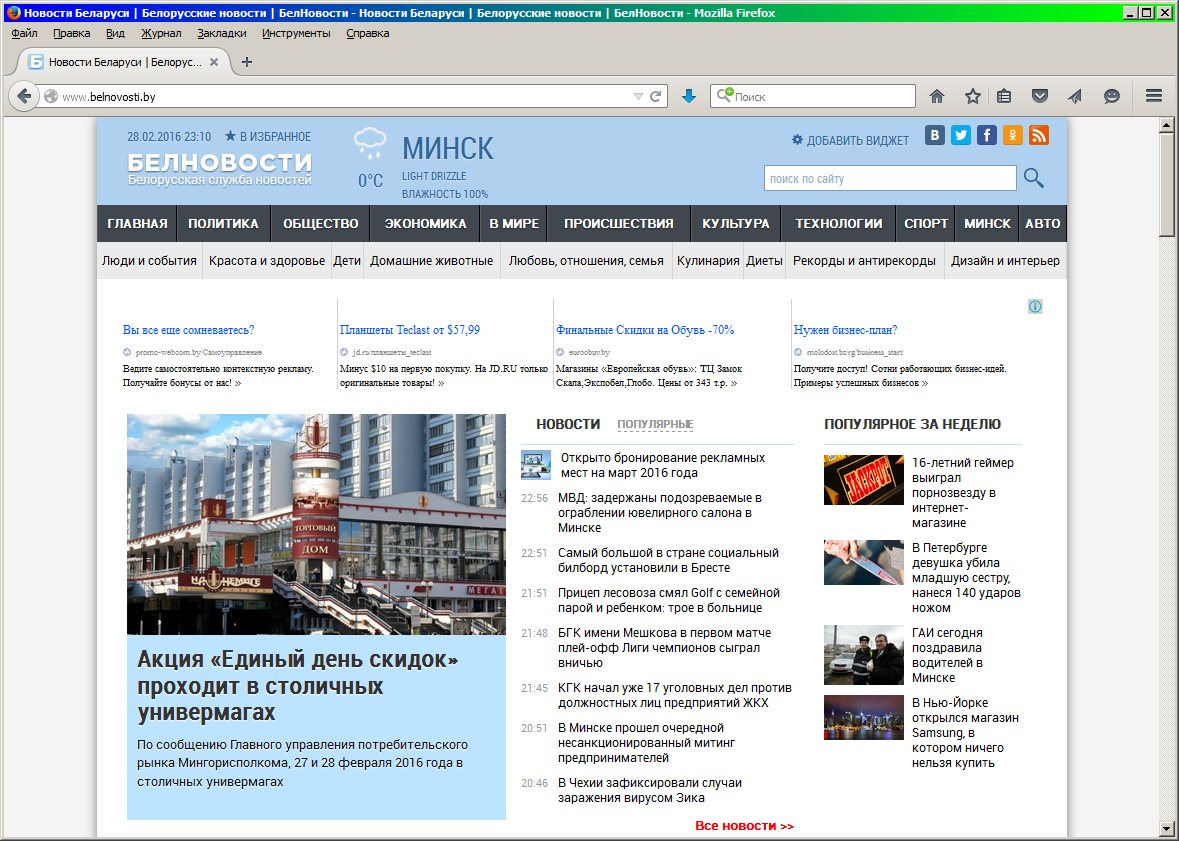Open the Закладки menu
Viewport: 1179px width, 841px height.
coord(221,33)
